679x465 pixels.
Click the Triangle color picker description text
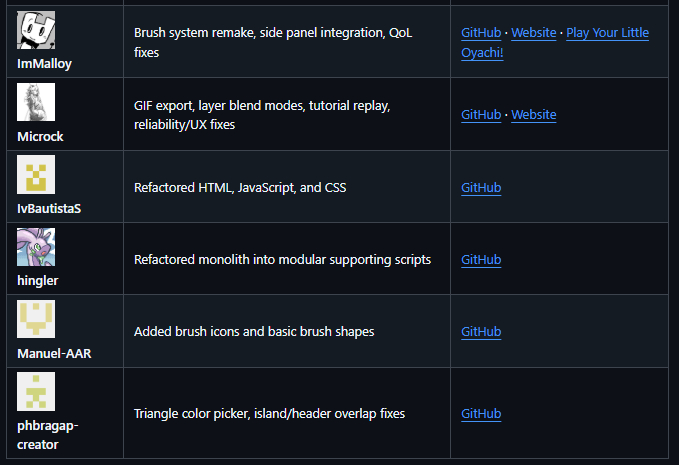(269, 414)
